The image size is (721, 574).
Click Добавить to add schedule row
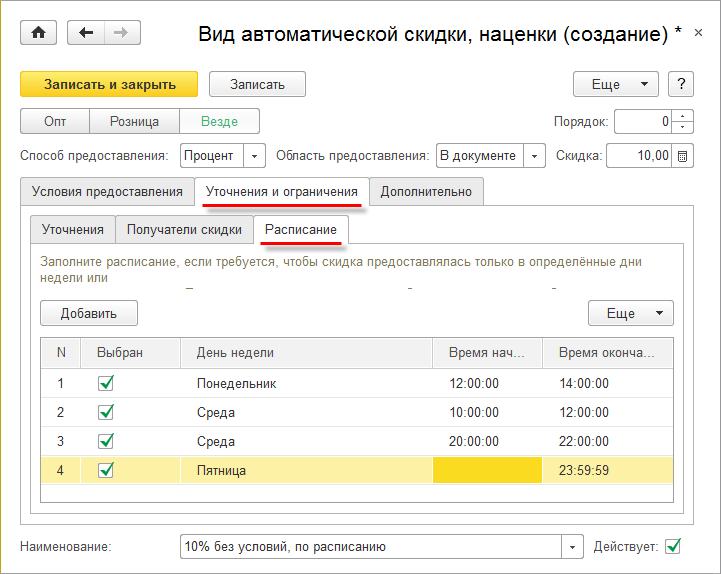89,313
